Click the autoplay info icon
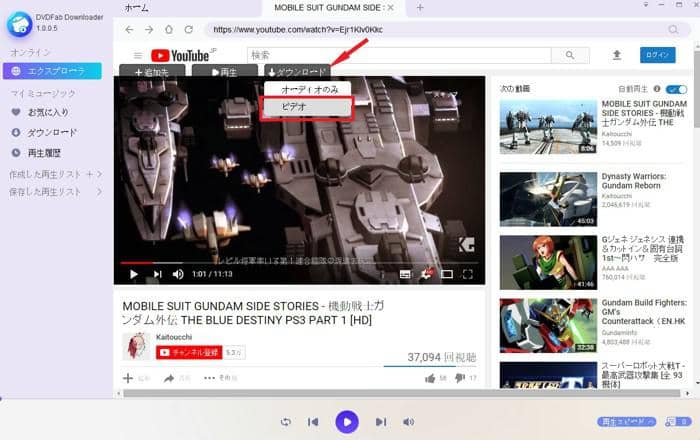 coord(657,89)
